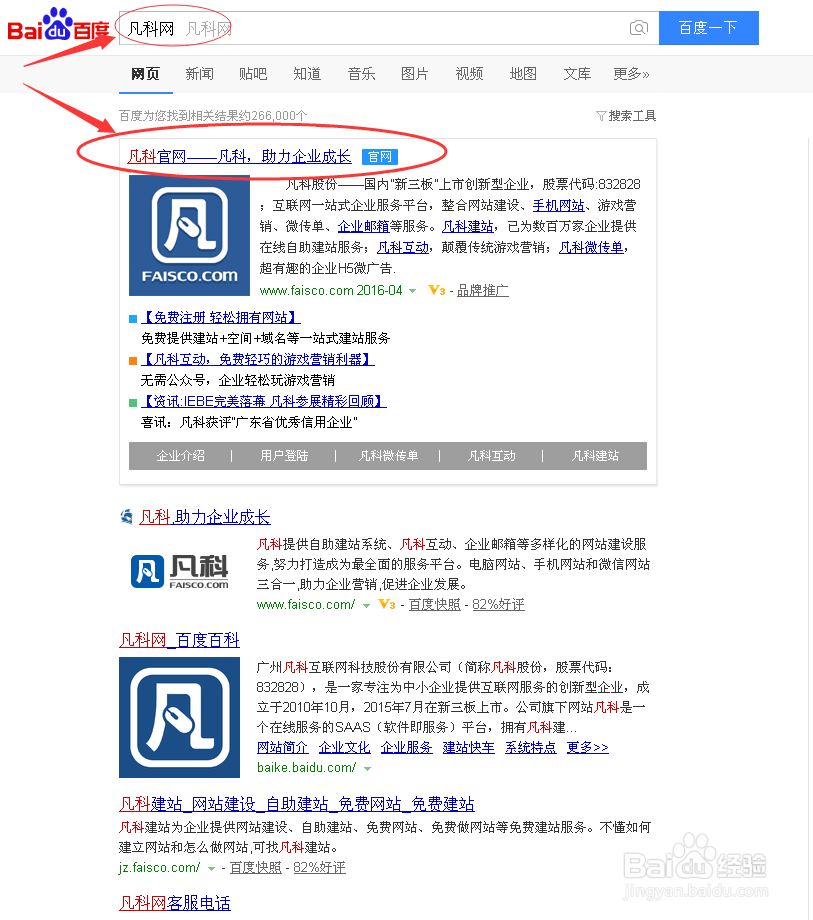
Task: Switch to the 地图 tab
Action: pyautogui.click(x=523, y=74)
